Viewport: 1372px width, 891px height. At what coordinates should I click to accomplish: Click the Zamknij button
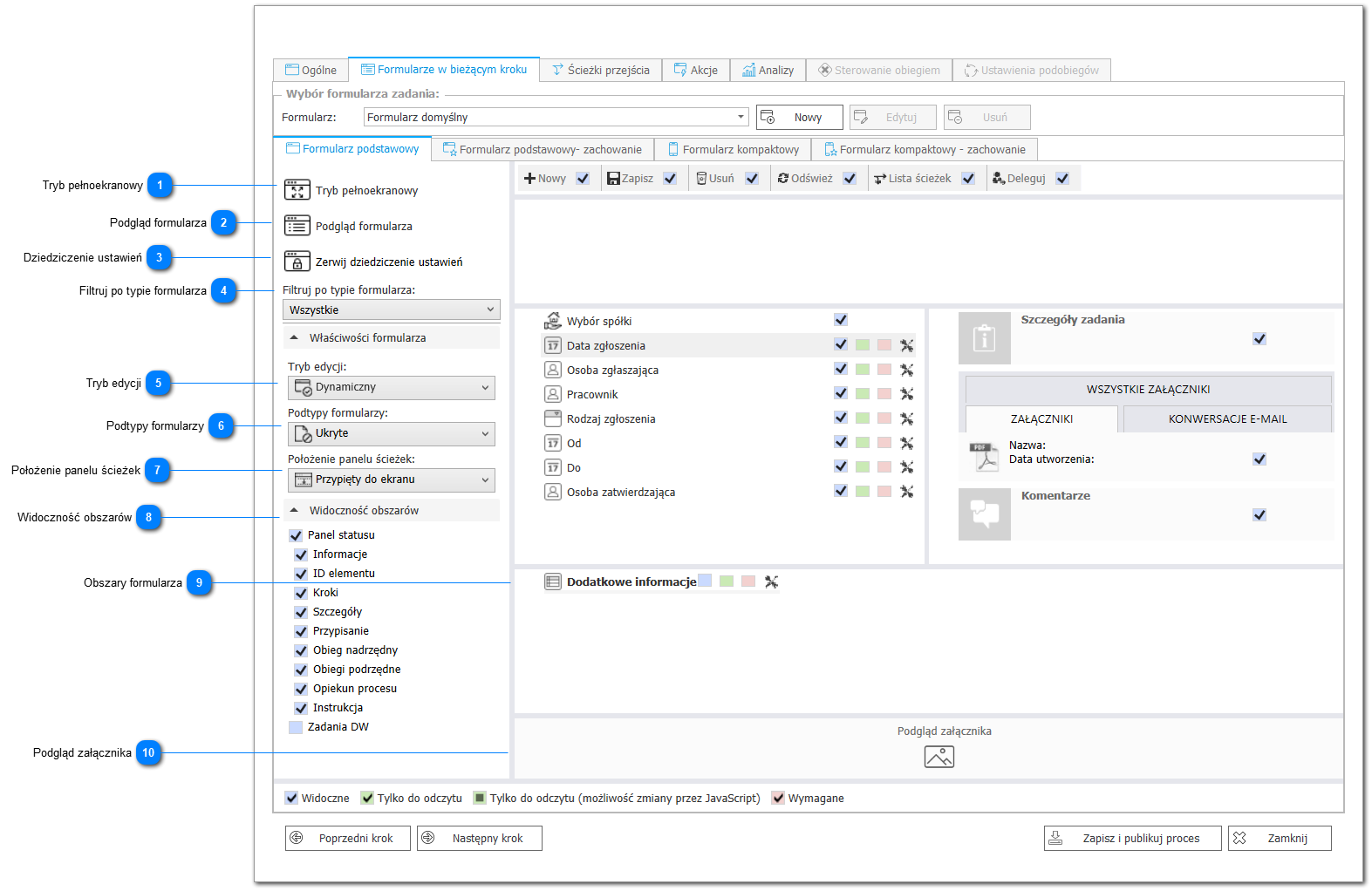tap(1280, 838)
